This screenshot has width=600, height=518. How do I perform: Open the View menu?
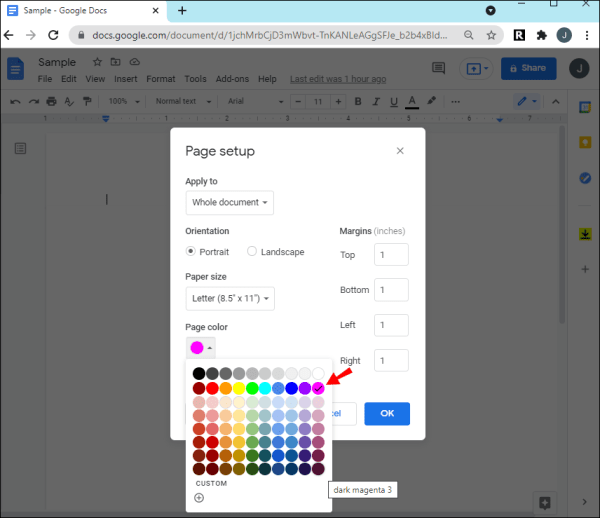pos(95,79)
